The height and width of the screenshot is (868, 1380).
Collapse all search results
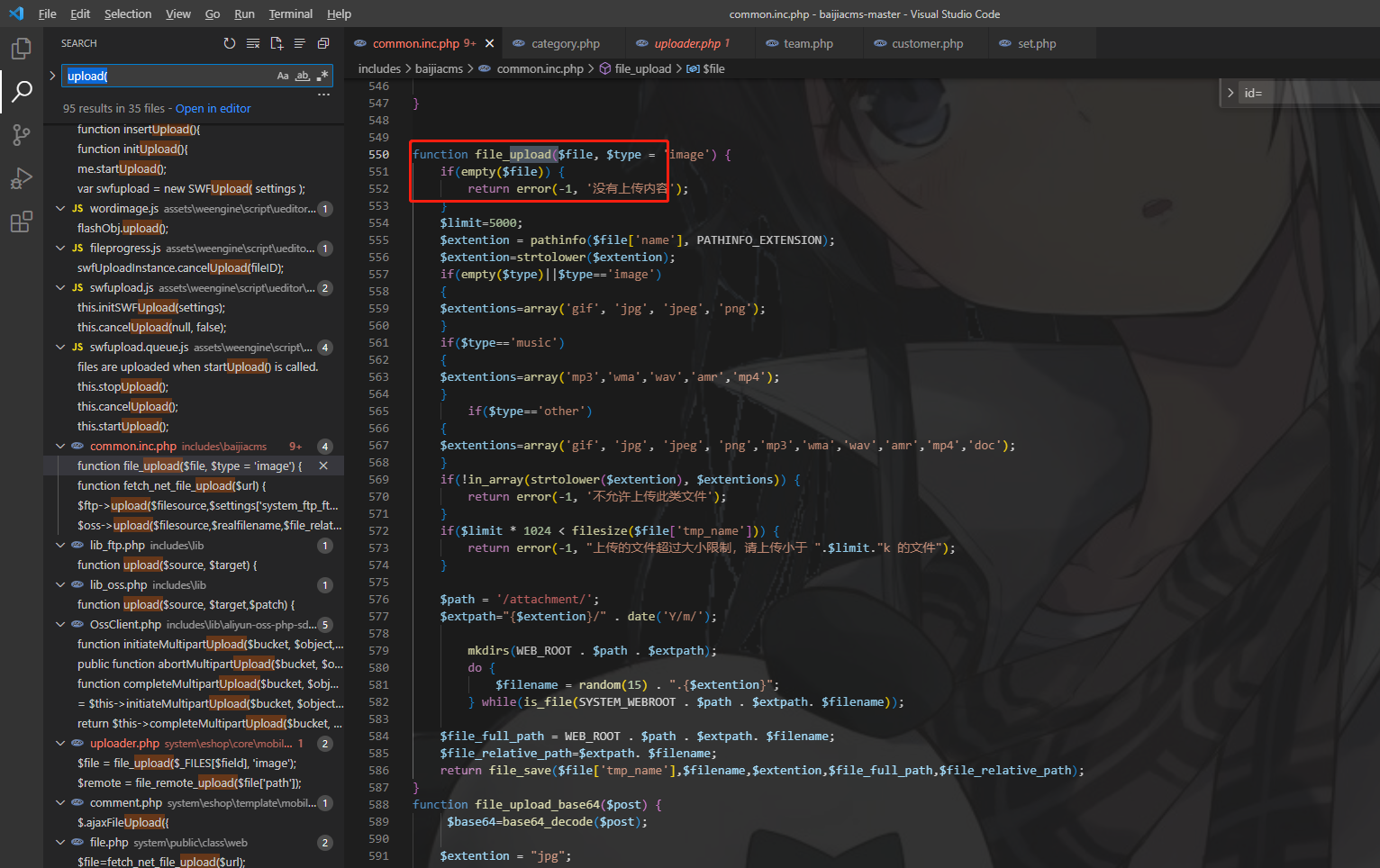click(323, 43)
